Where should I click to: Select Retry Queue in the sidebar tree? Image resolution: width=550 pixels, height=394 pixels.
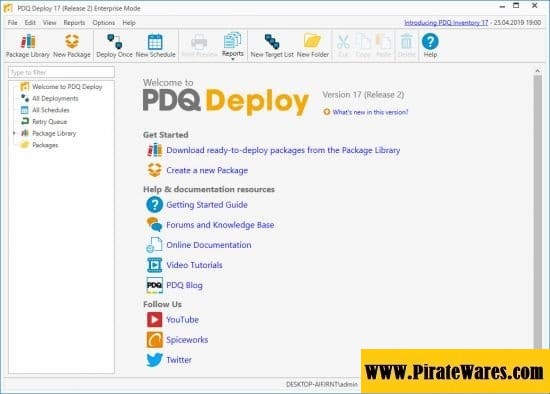point(49,122)
